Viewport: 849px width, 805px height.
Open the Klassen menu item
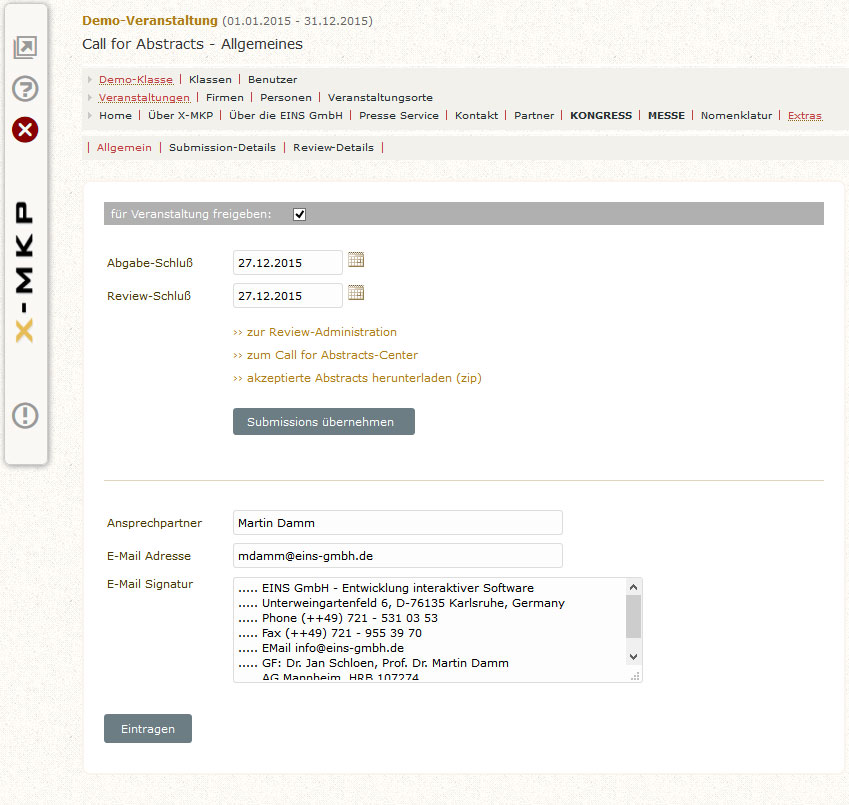[x=210, y=80]
